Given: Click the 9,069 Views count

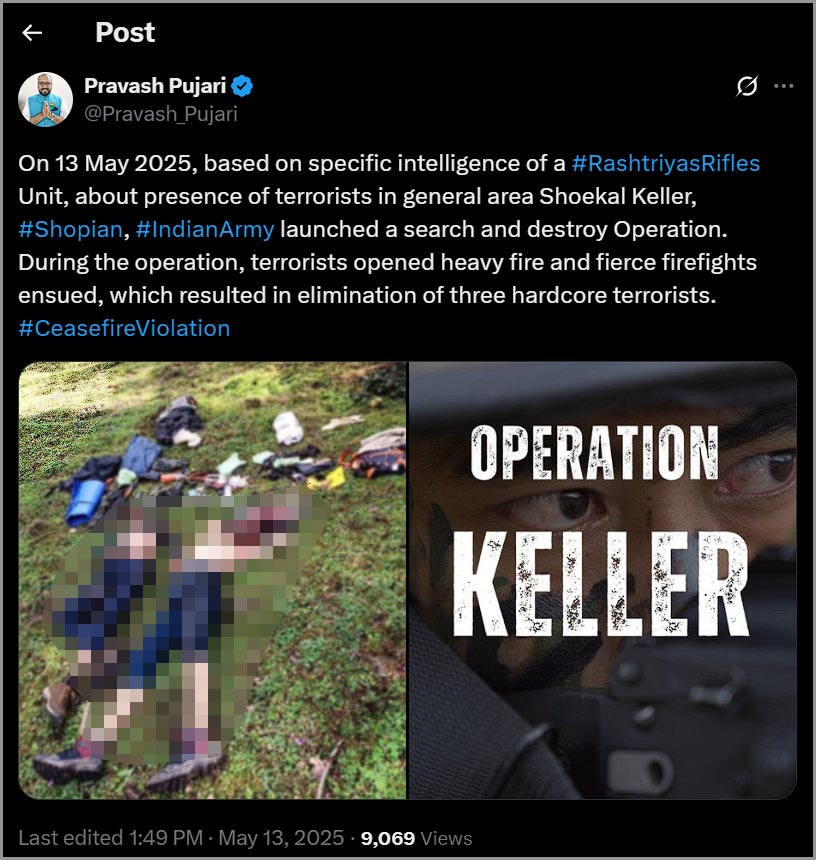Looking at the screenshot, I should 416,838.
